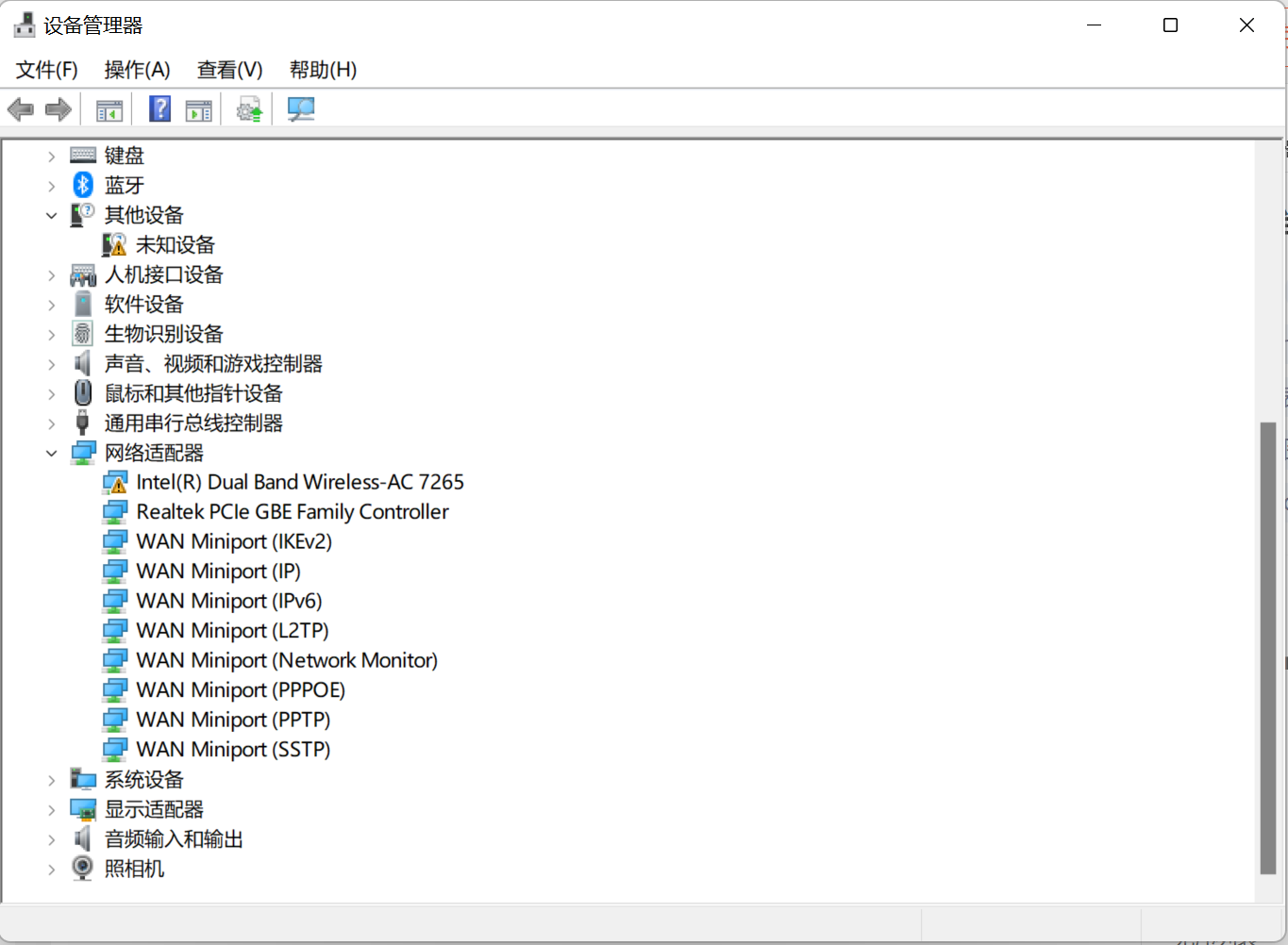Expand the 照相机 category

[x=52, y=869]
